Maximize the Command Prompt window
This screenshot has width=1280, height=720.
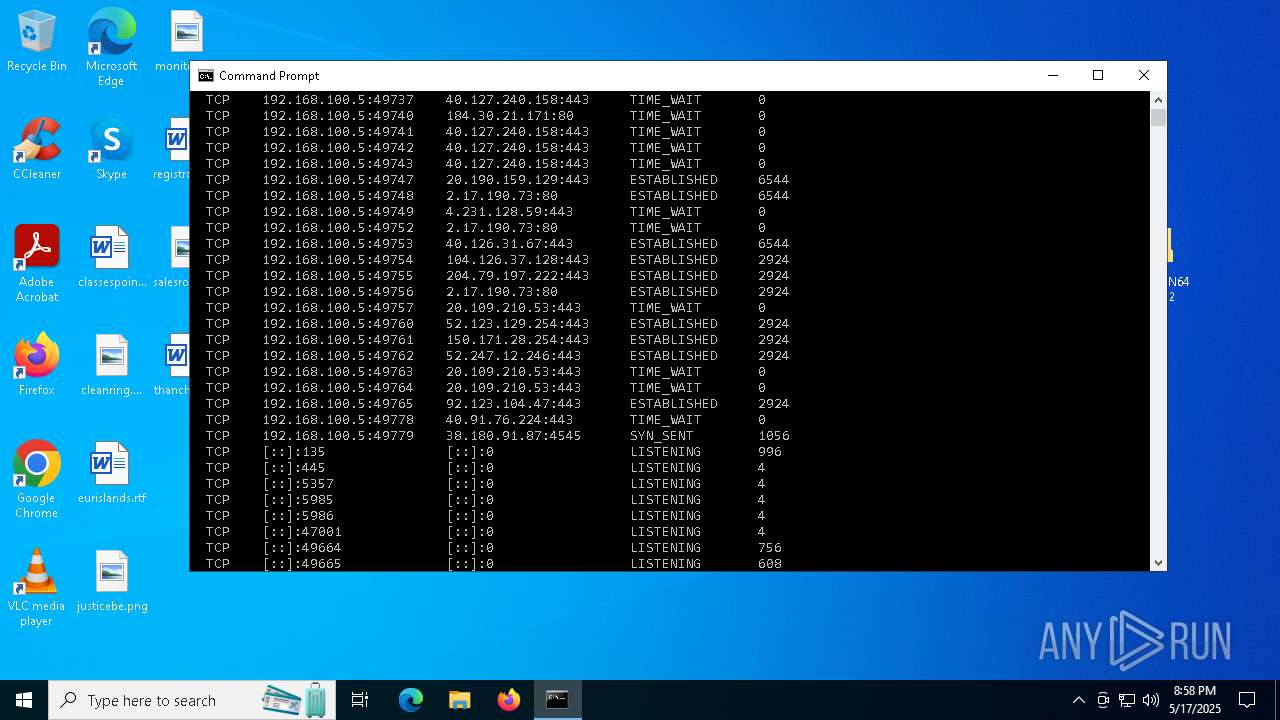[x=1098, y=76]
